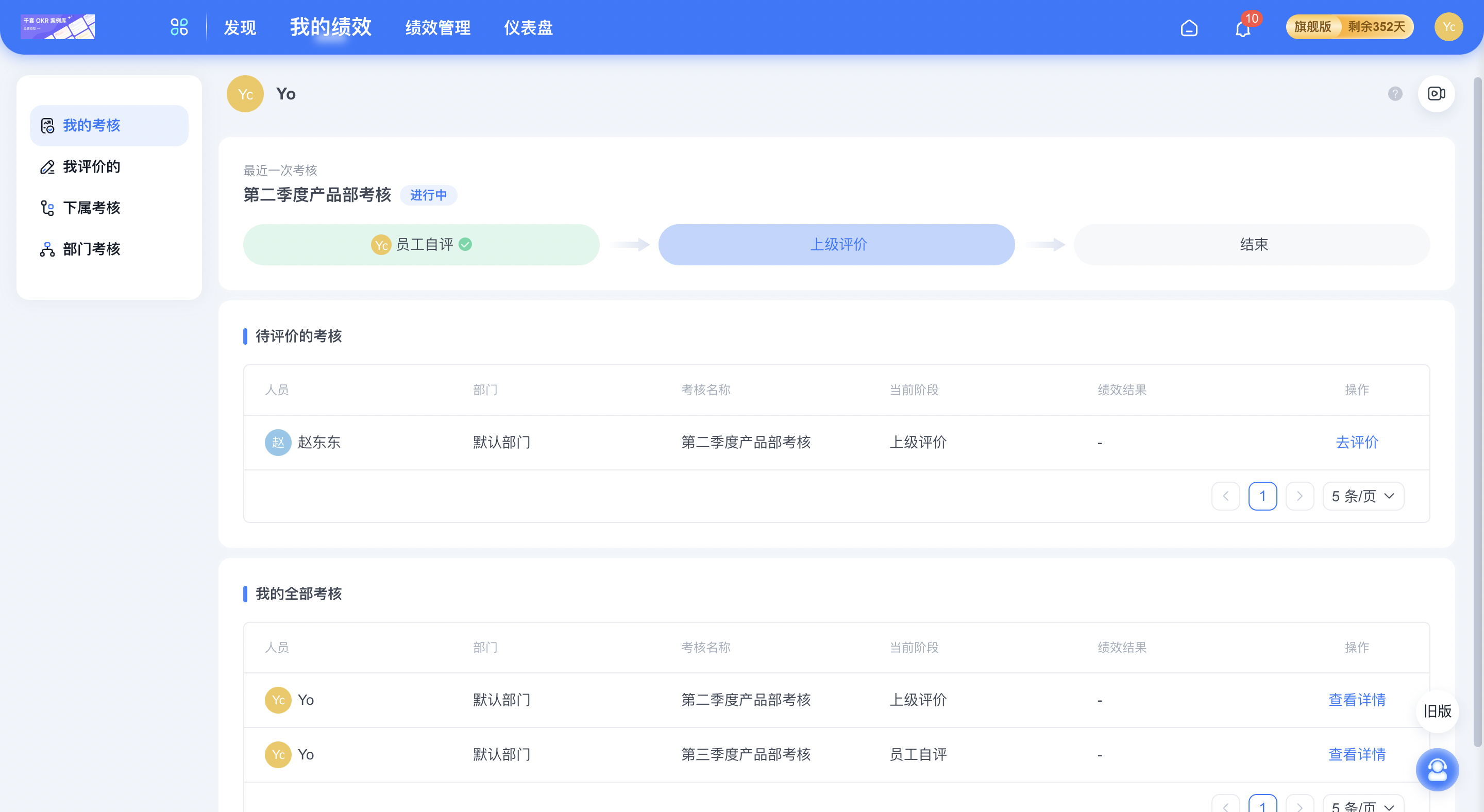Click the 上级评价 stage step
The height and width of the screenshot is (812, 1484).
pyautogui.click(x=837, y=245)
